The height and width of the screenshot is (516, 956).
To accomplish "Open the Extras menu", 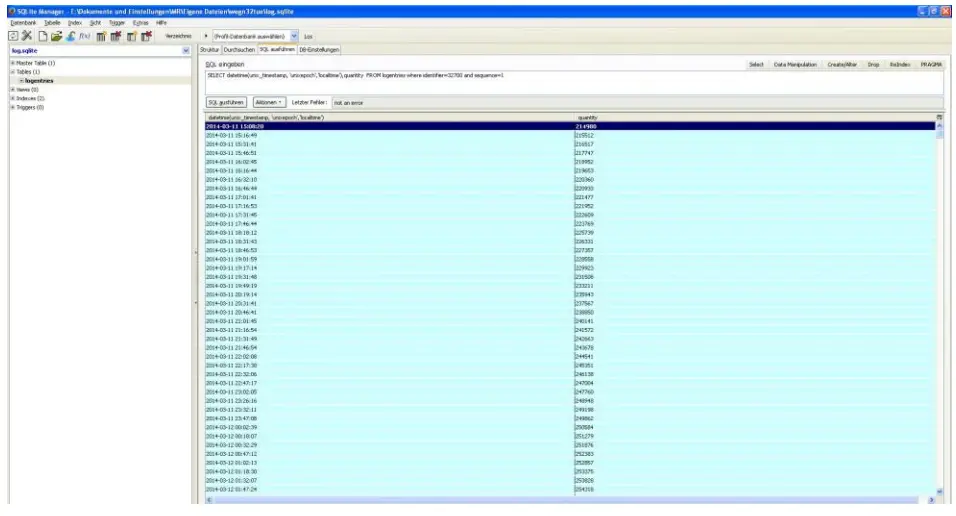I will pos(140,23).
